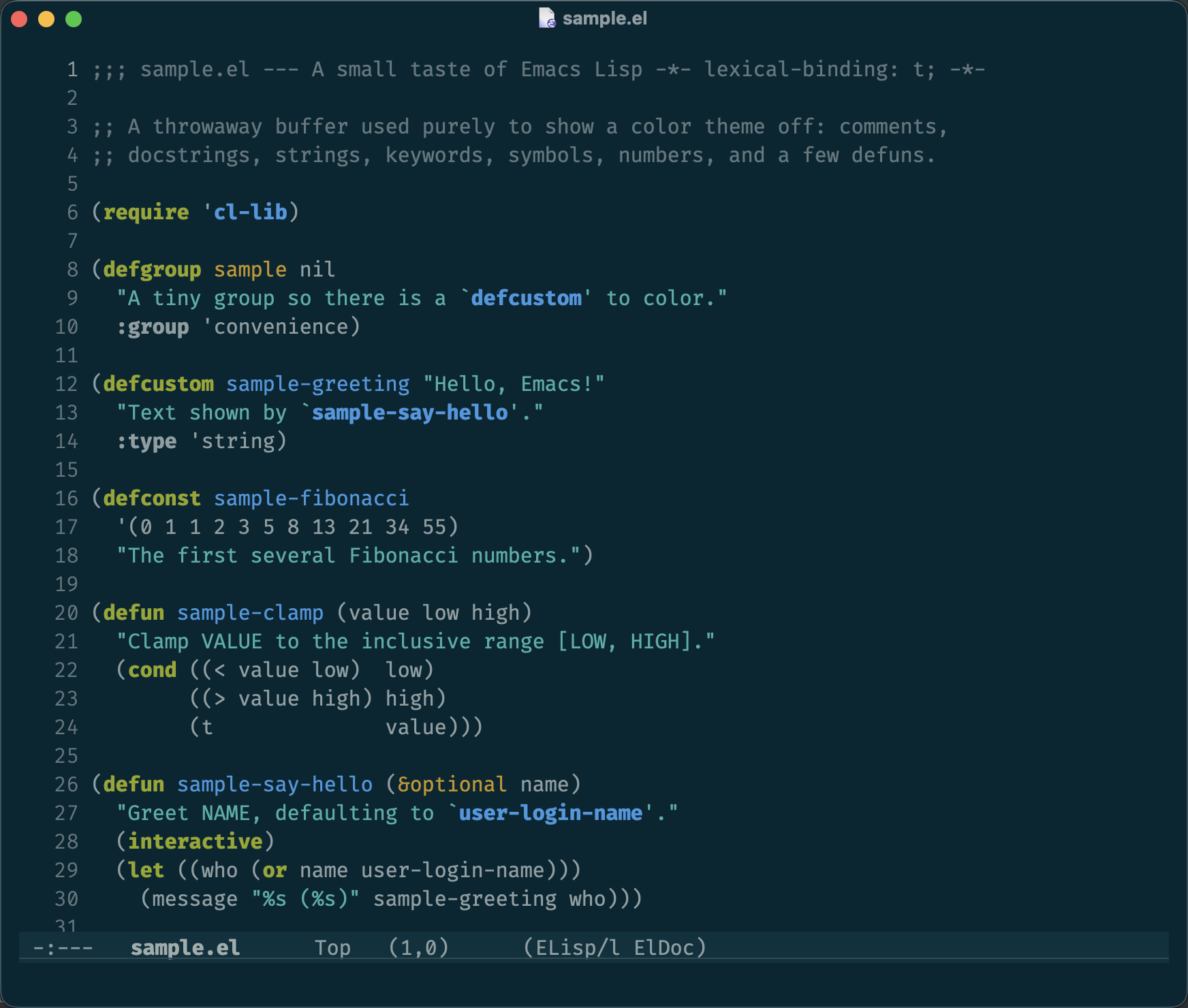This screenshot has height=1008, width=1188.
Task: Click 'sample-greeting' variable name on line 12
Action: [317, 383]
